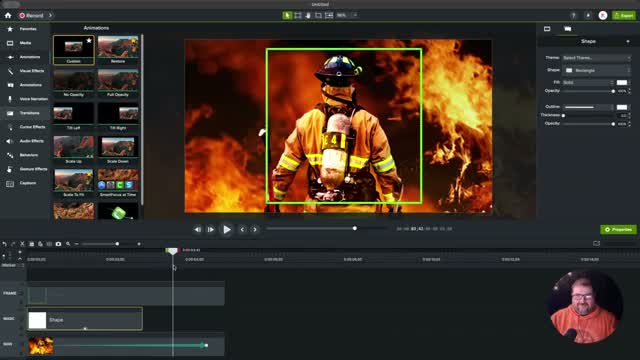Open the Fill color swatch

click(622, 82)
